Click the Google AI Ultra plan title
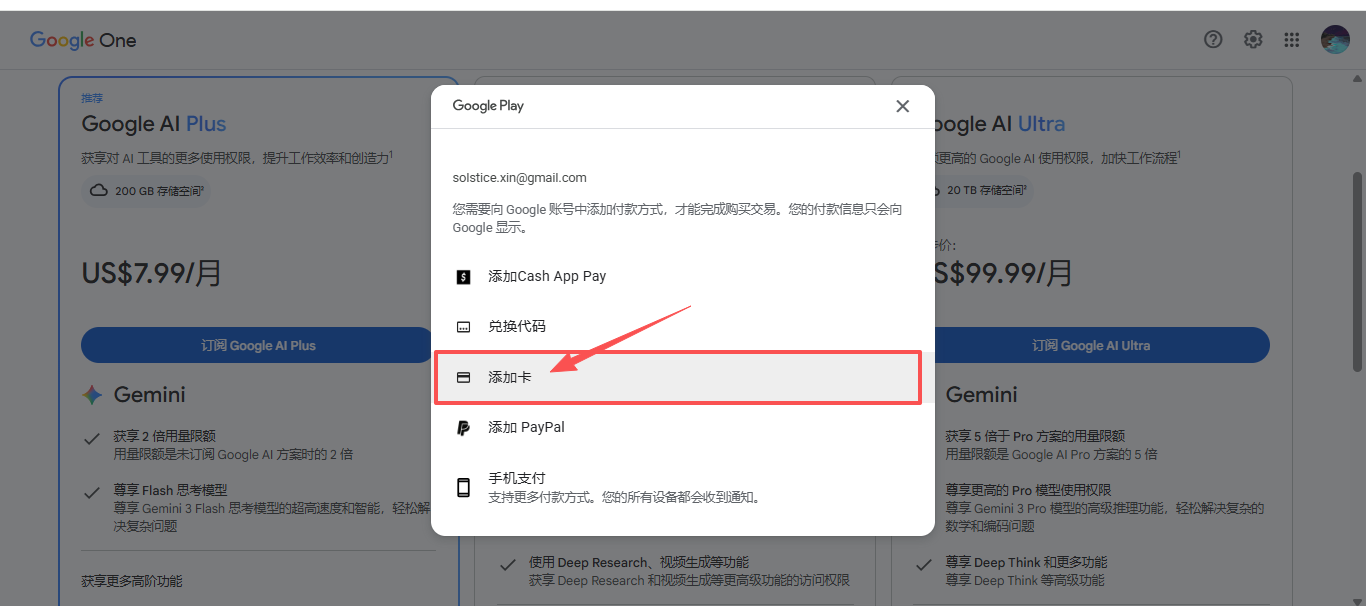This screenshot has height=606, width=1366. tap(999, 124)
